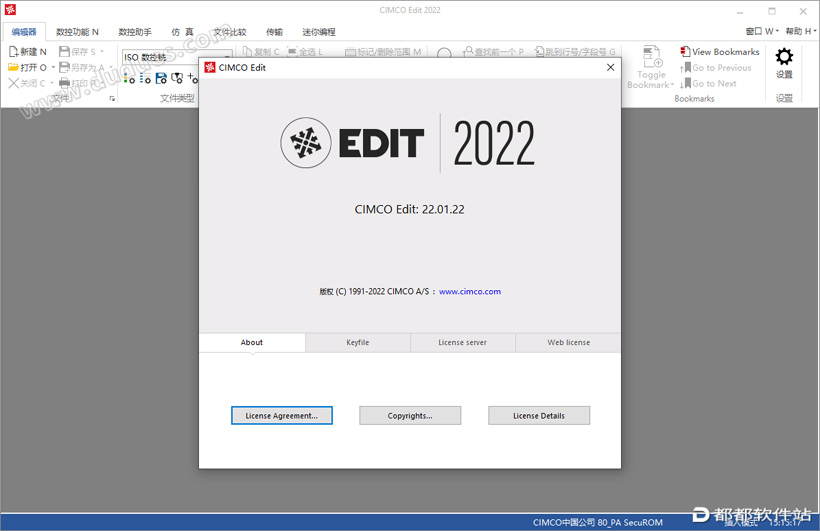Click Go to Previous bookmark
This screenshot has width=820, height=531.
click(716, 67)
